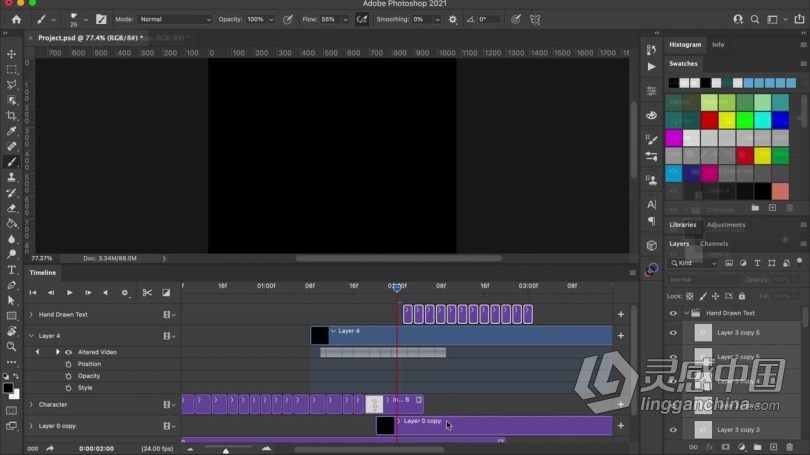Toggle Altered Video visibility eye in timeline
The image size is (810, 455).
68,352
